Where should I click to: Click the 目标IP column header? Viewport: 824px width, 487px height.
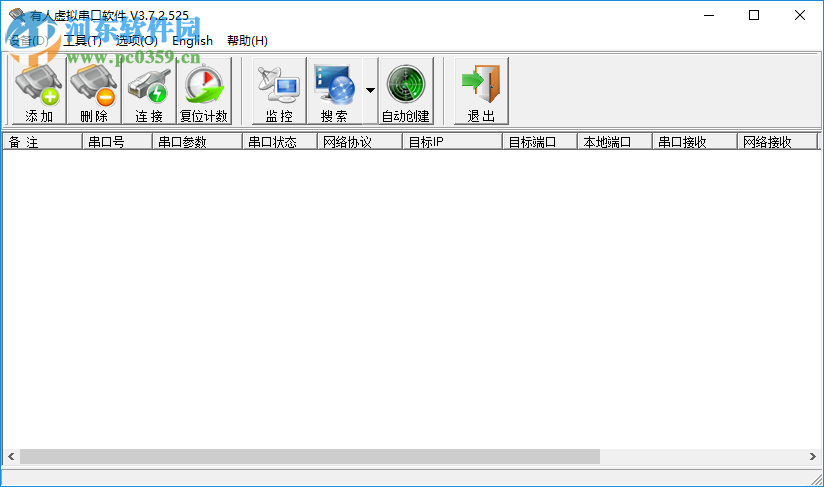(x=452, y=142)
